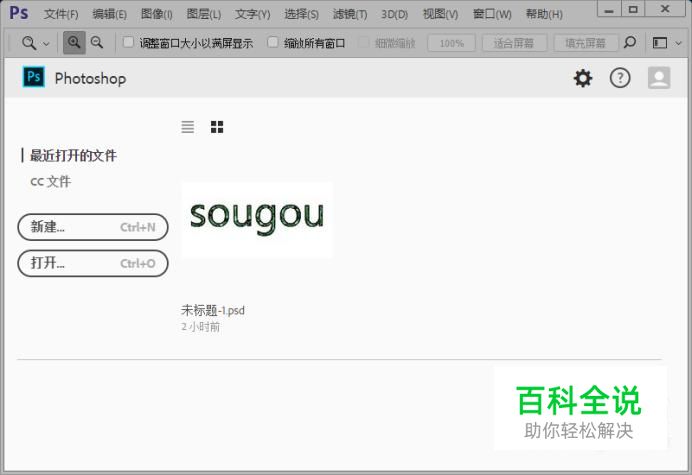Select 最近打开的文件 in sidebar
Viewport: 692px width, 475px height.
pyautogui.click(x=73, y=155)
